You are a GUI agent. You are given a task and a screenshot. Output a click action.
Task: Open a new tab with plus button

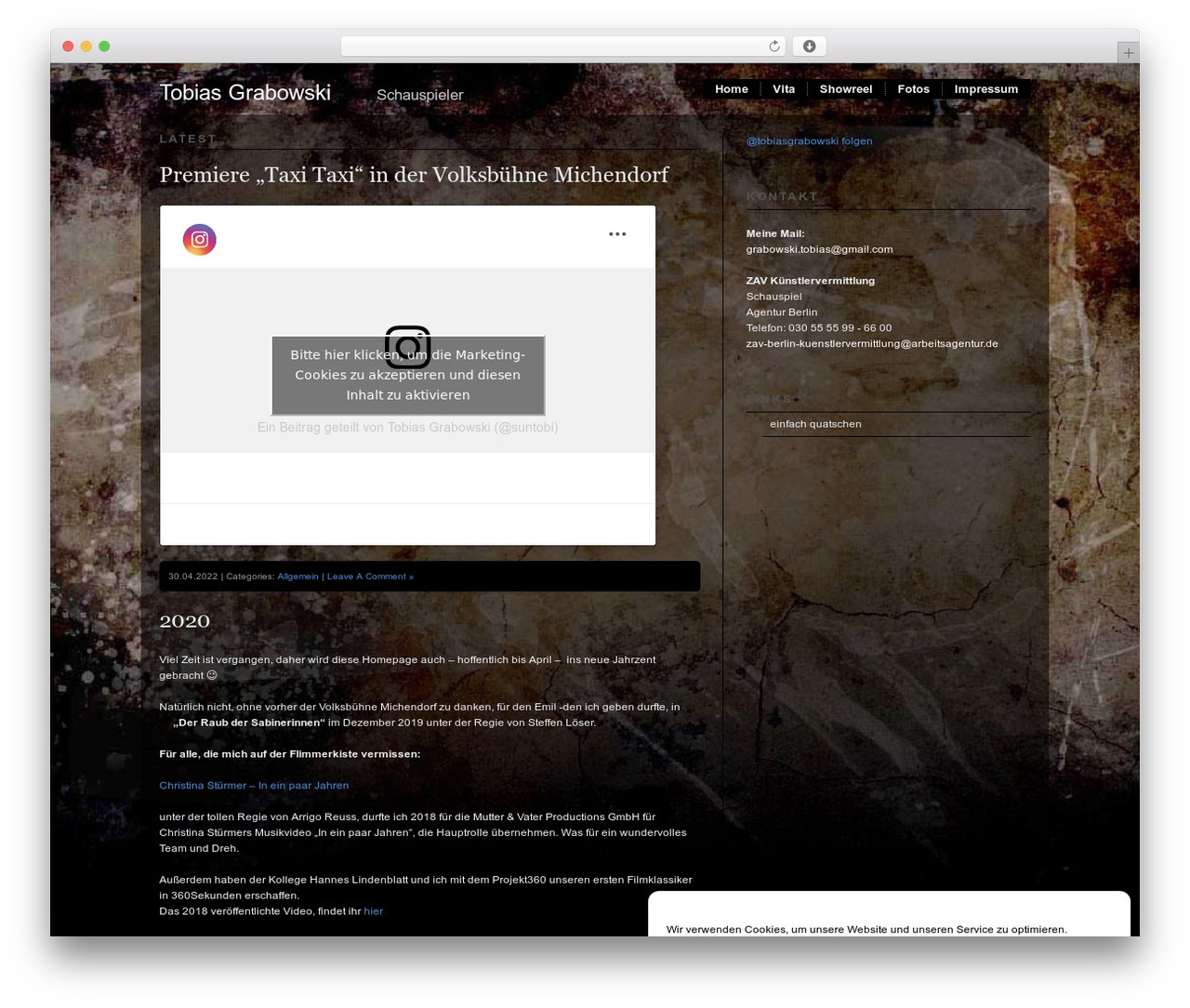1128,53
